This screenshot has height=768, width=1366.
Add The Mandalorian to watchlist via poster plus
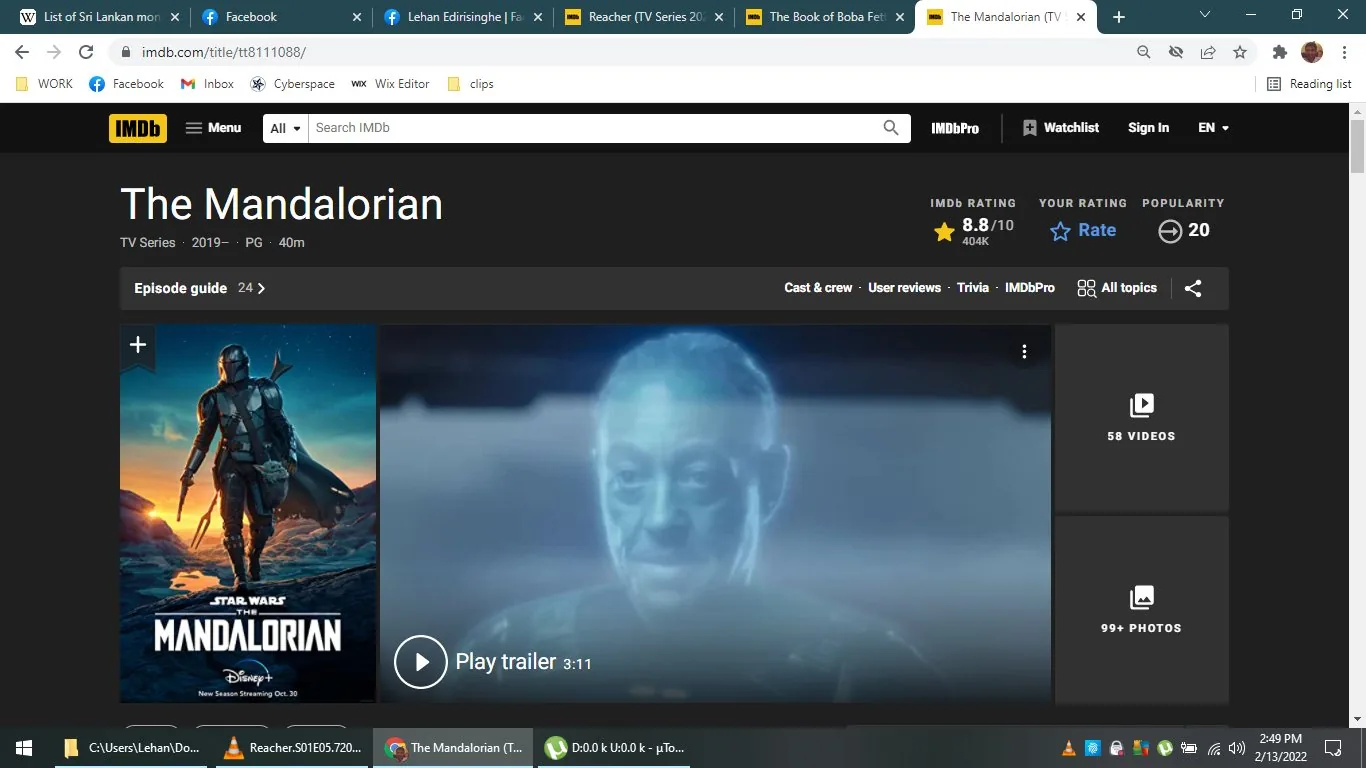137,345
